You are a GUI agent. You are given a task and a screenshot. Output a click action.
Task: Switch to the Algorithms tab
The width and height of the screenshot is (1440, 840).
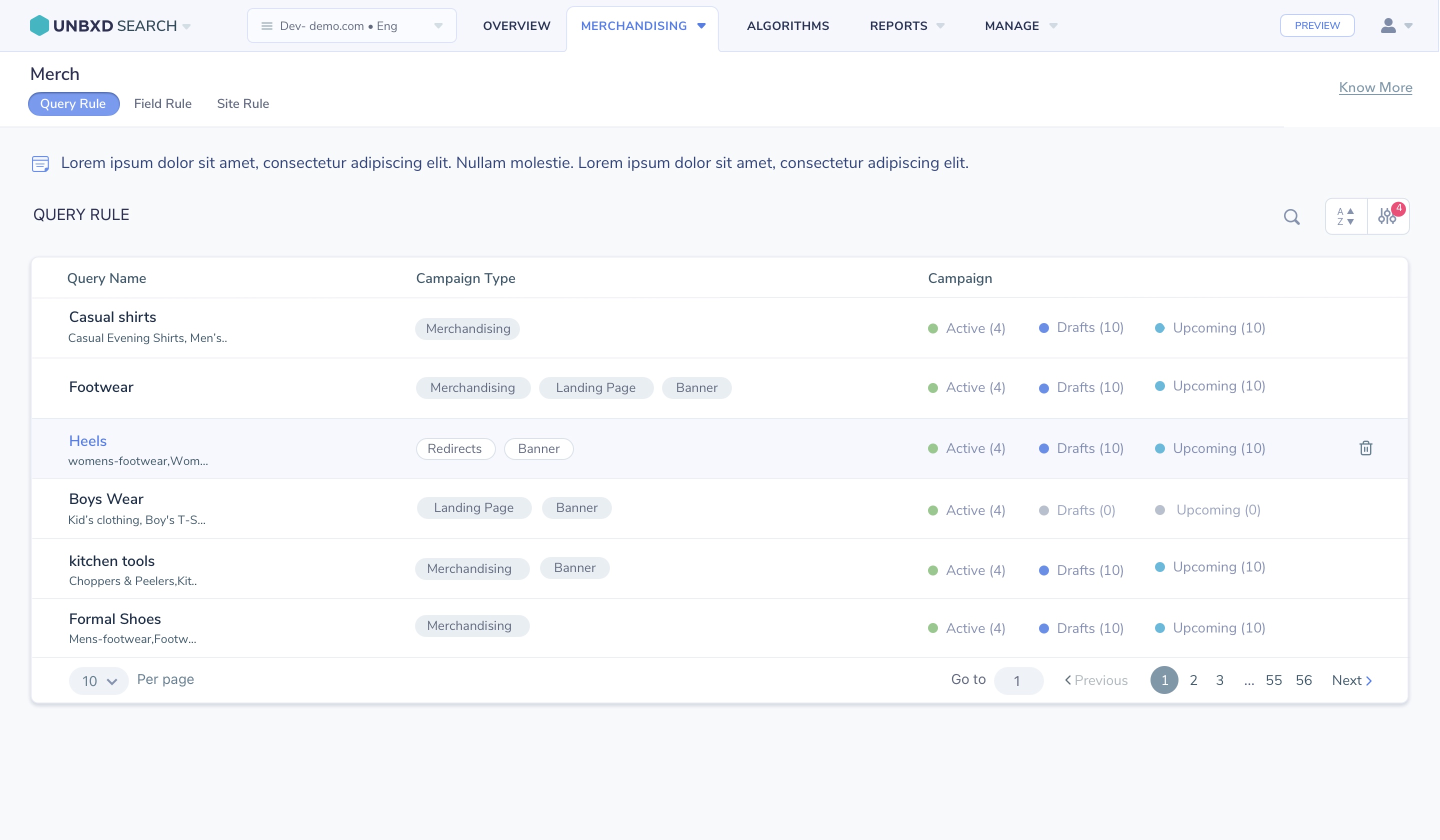click(x=788, y=25)
